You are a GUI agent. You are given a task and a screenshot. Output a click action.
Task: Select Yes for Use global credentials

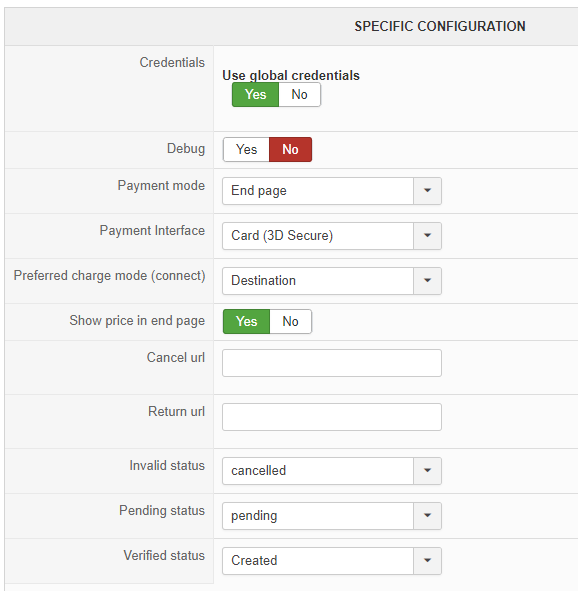(255, 95)
